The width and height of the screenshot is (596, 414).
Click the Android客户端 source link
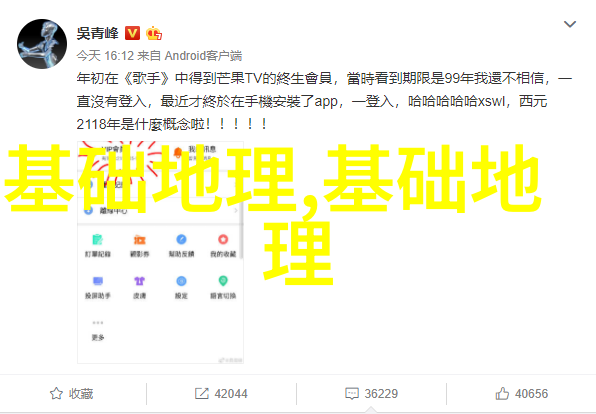[x=203, y=56]
